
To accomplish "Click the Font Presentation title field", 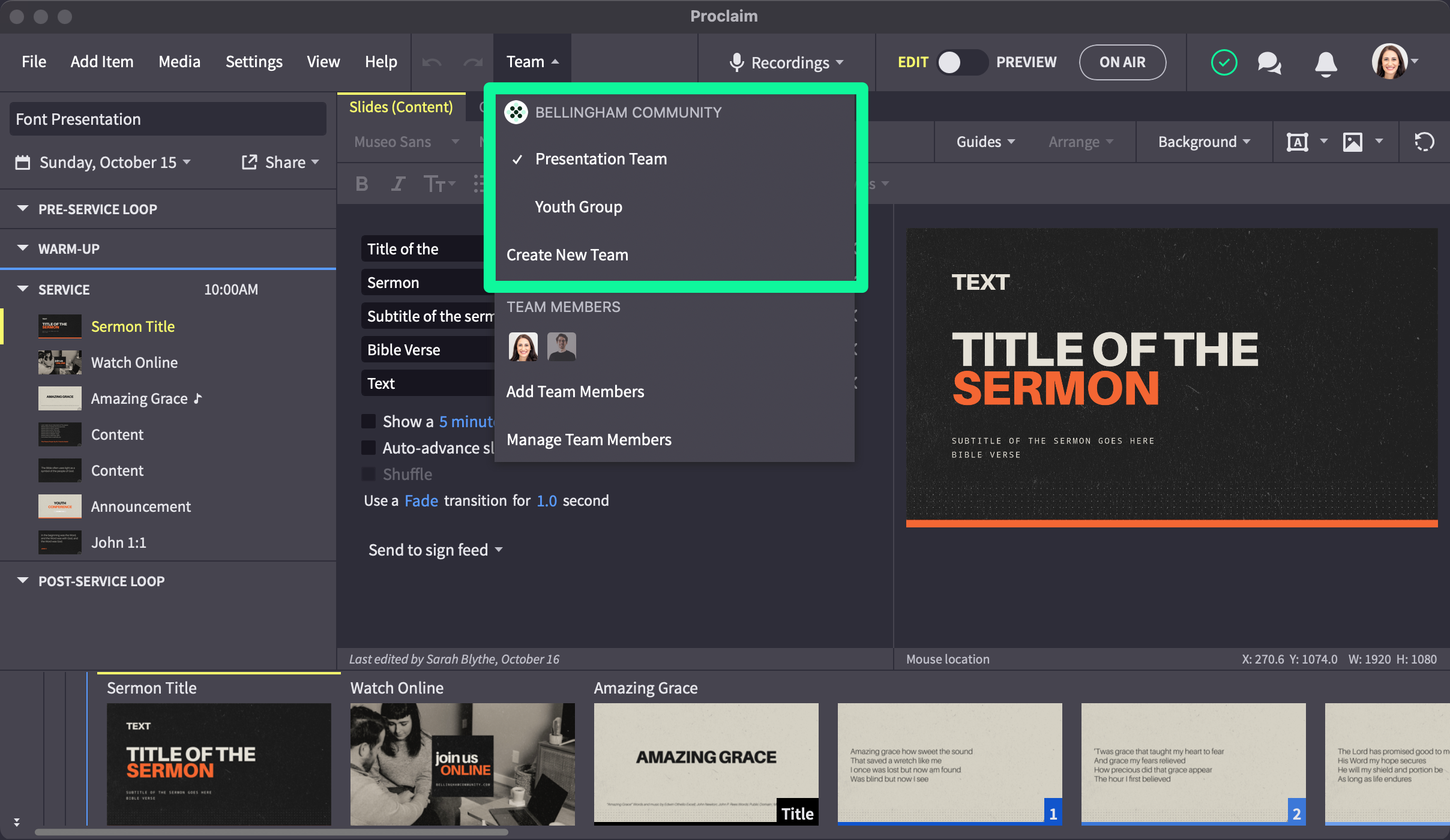I will pyautogui.click(x=168, y=119).
